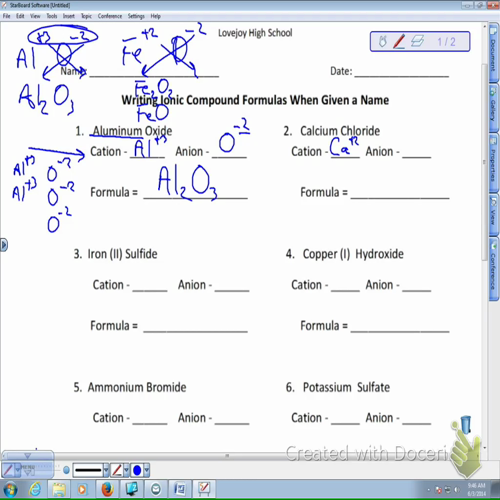Click the 'Lovejoy High School' header text
The width and height of the screenshot is (500, 500).
255,33
